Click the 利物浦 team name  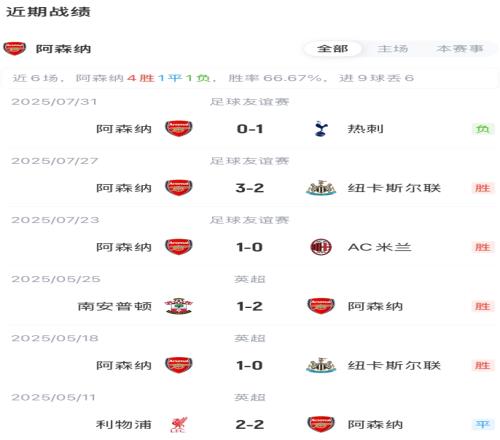coord(124,425)
